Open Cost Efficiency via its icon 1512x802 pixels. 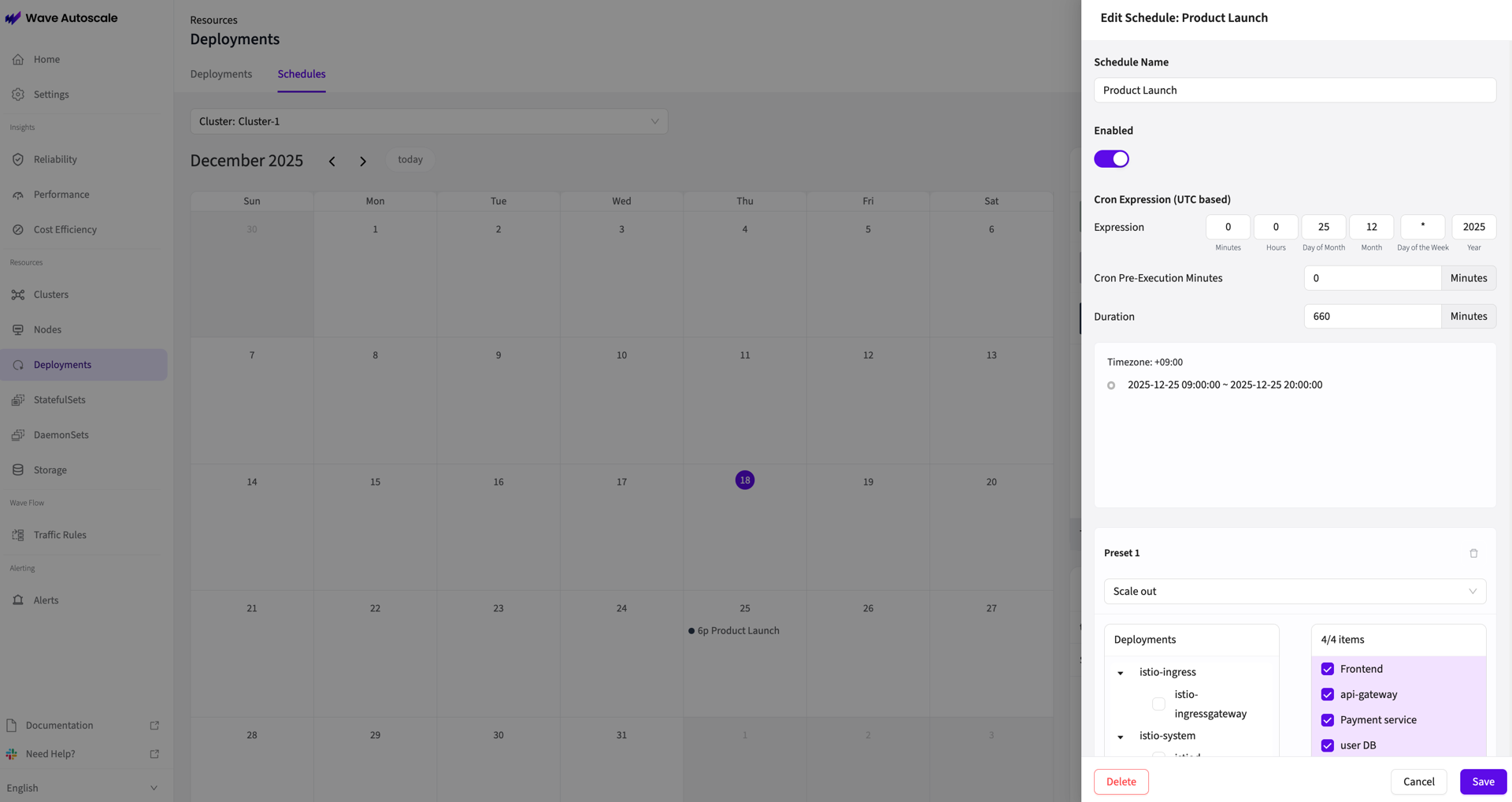point(18,230)
